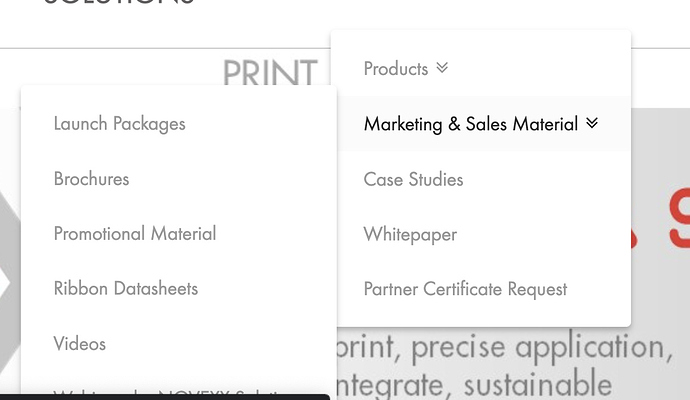Click the partially visible Webinars submenu entry

[150, 393]
